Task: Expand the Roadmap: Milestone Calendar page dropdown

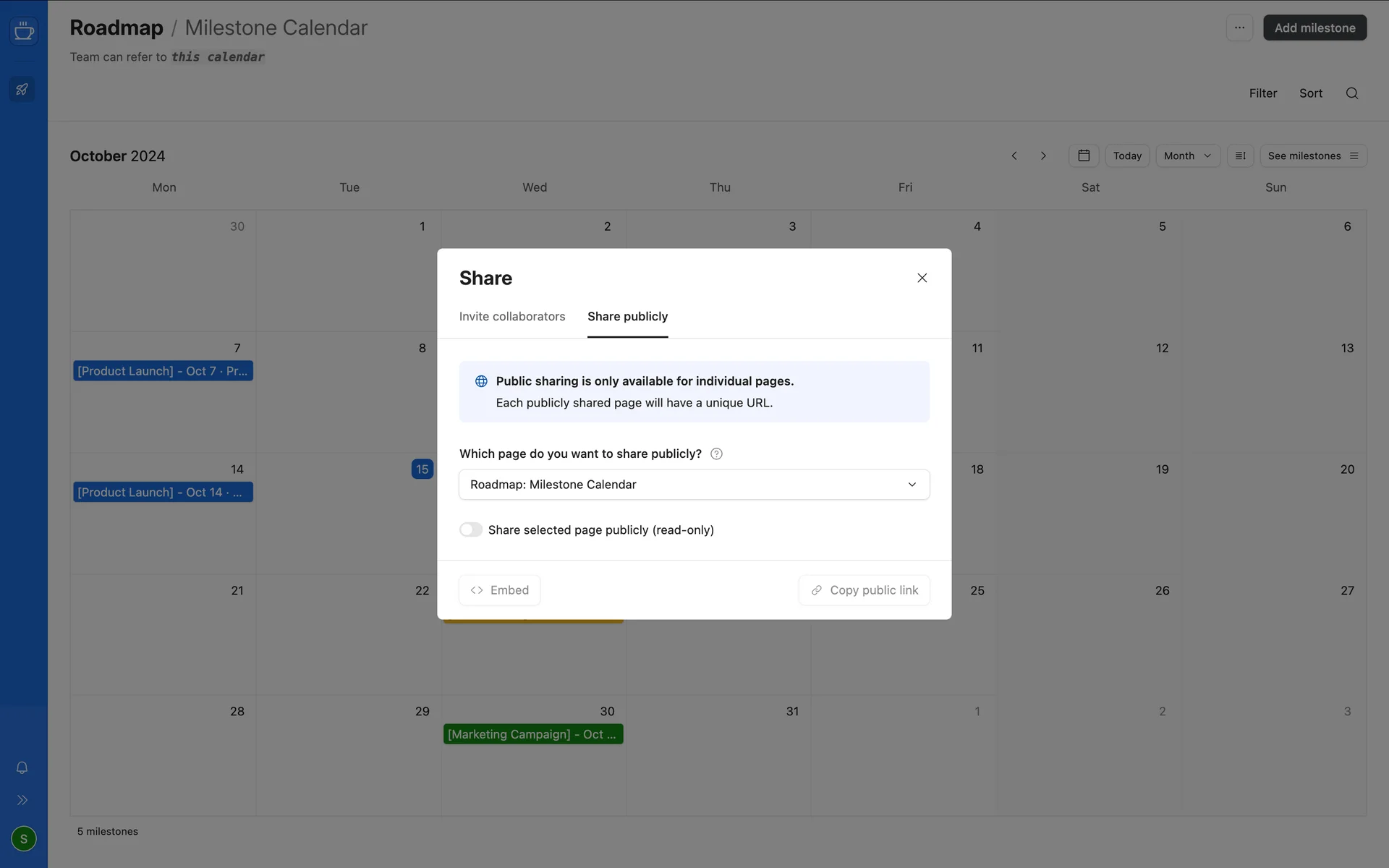Action: (694, 485)
